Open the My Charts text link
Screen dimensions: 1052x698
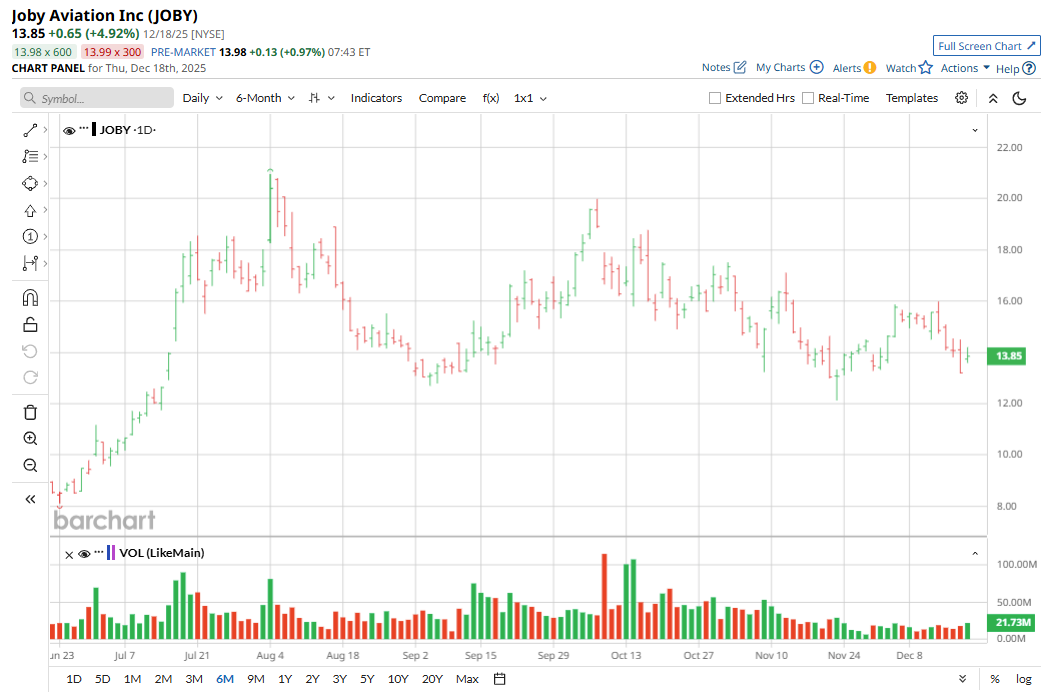(x=780, y=67)
